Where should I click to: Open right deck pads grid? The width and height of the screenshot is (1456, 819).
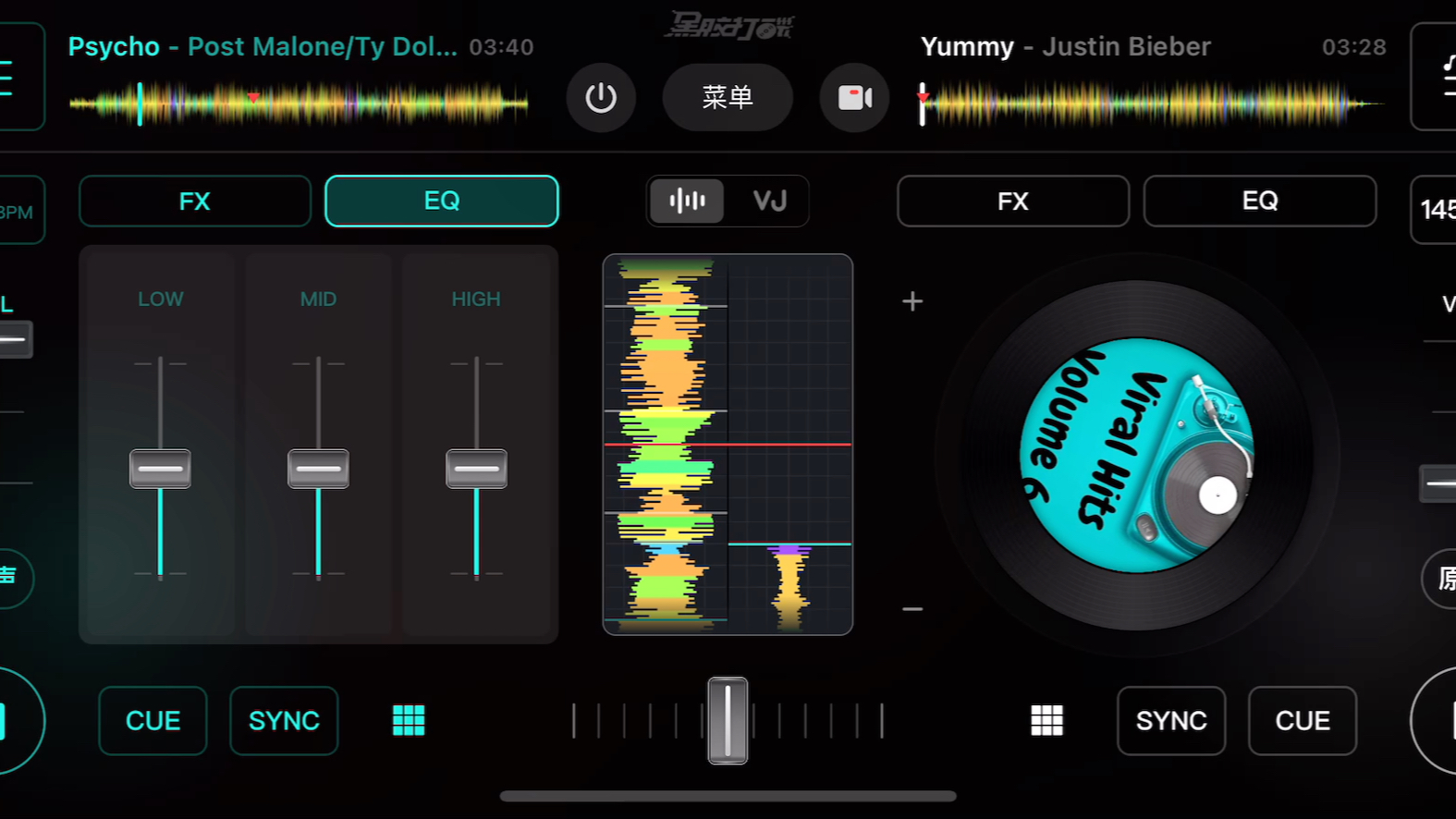point(1046,720)
